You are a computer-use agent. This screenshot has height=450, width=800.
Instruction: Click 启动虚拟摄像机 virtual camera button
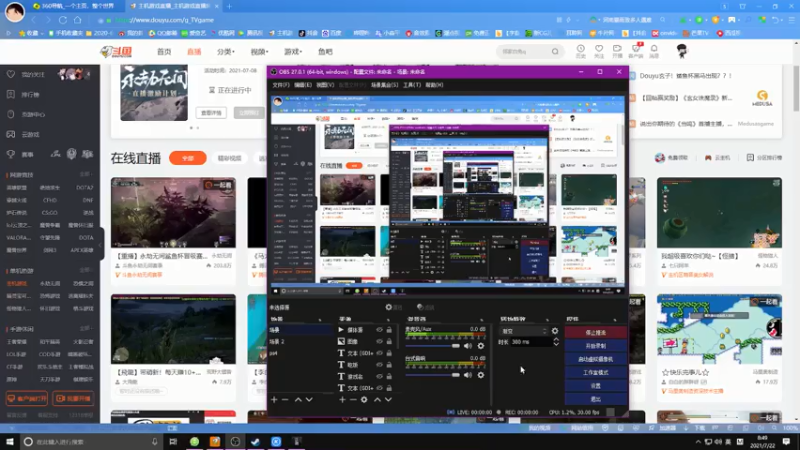coord(595,359)
